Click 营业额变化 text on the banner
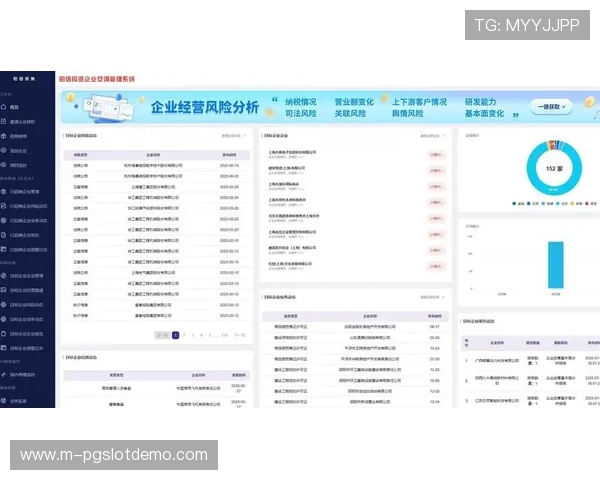The image size is (600, 480). 354,102
